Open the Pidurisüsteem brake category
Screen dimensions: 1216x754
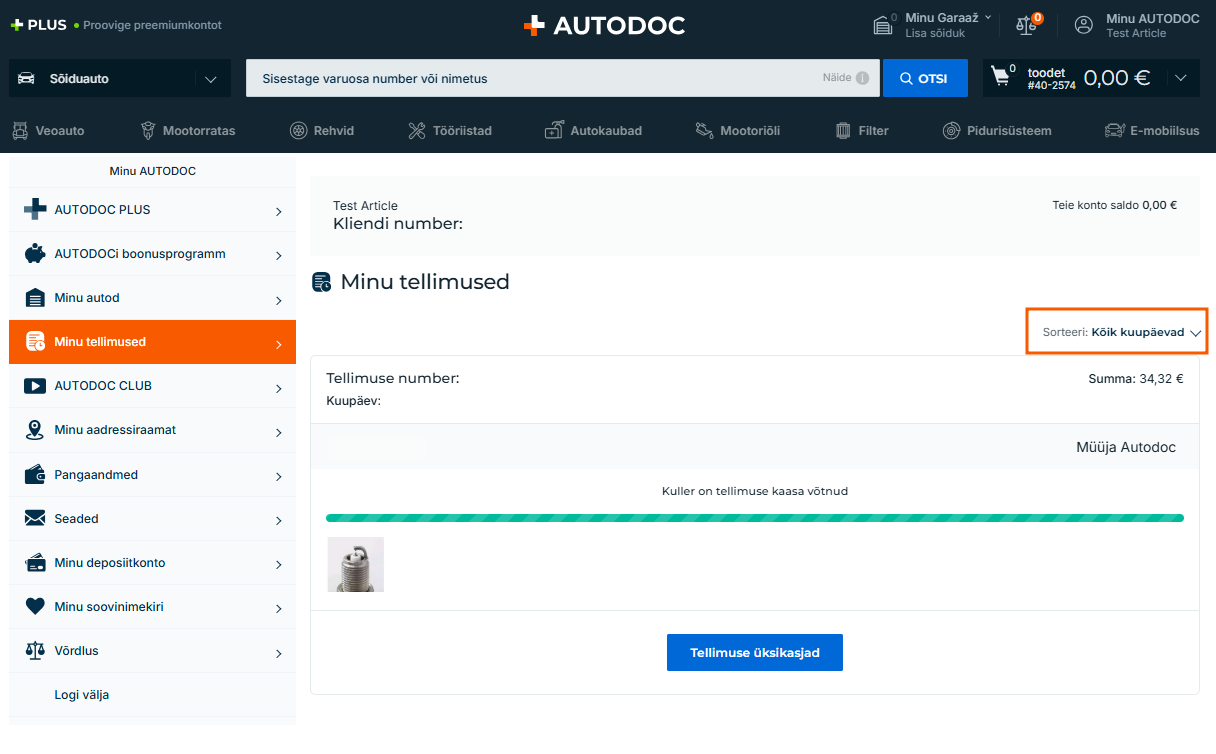(997, 130)
